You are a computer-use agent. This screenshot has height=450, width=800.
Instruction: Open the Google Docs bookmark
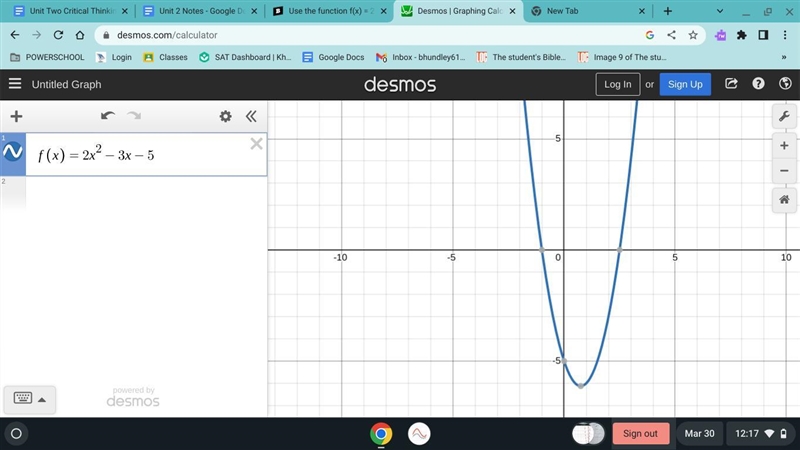(x=333, y=57)
